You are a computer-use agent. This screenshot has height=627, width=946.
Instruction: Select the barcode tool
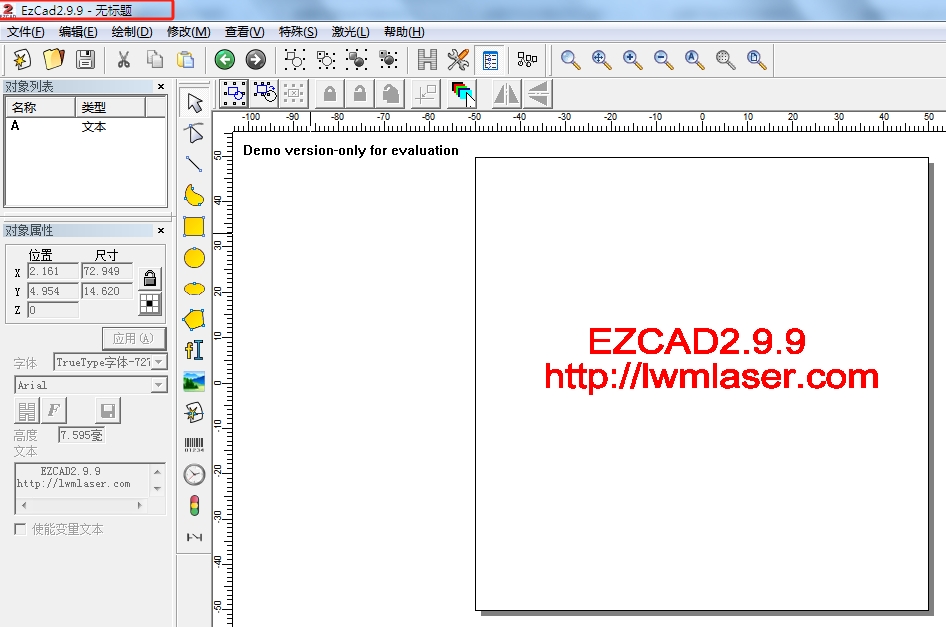coord(194,445)
